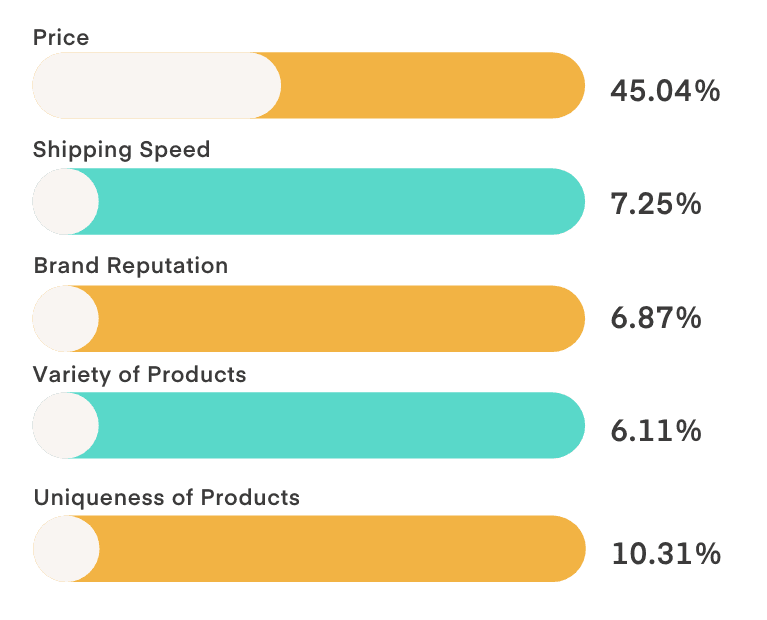Select the 6.87% value text
Viewport: 767px width, 620px height.
(x=656, y=318)
